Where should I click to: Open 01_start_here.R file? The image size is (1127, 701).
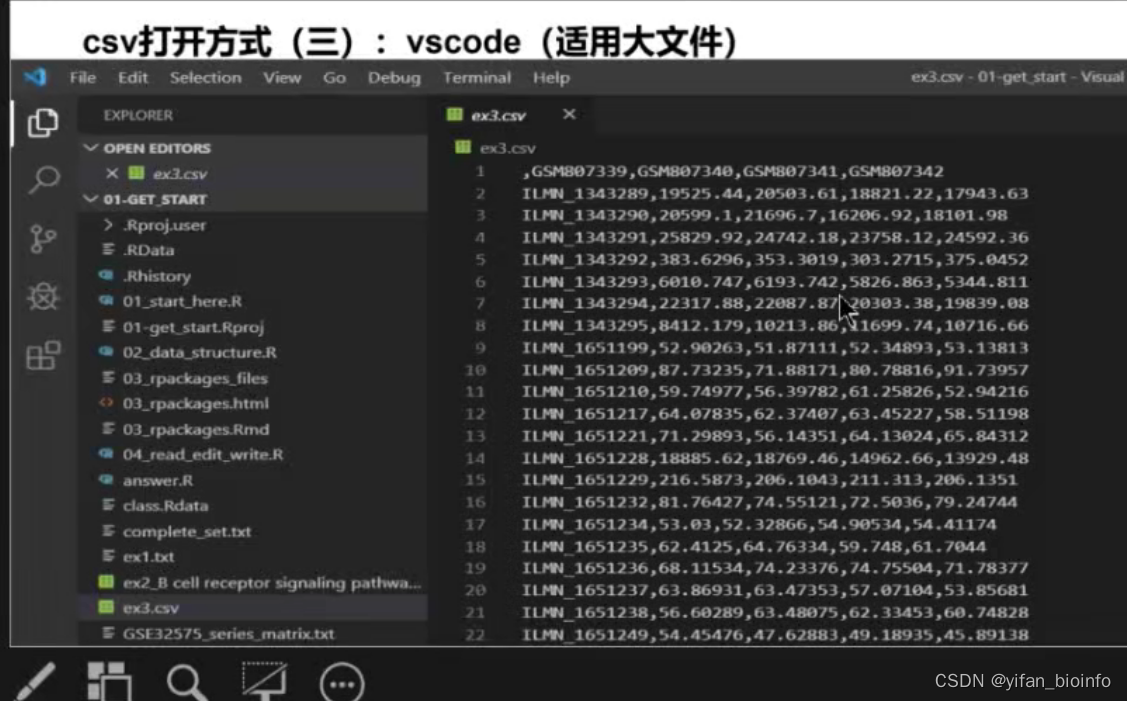(x=182, y=301)
